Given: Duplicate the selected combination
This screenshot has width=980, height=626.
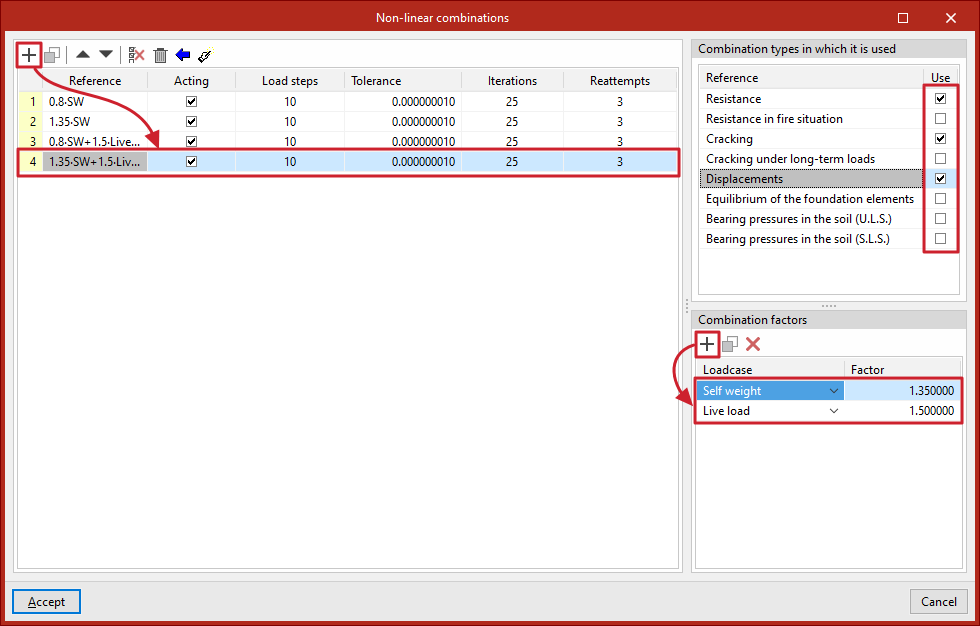Looking at the screenshot, I should (x=52, y=55).
